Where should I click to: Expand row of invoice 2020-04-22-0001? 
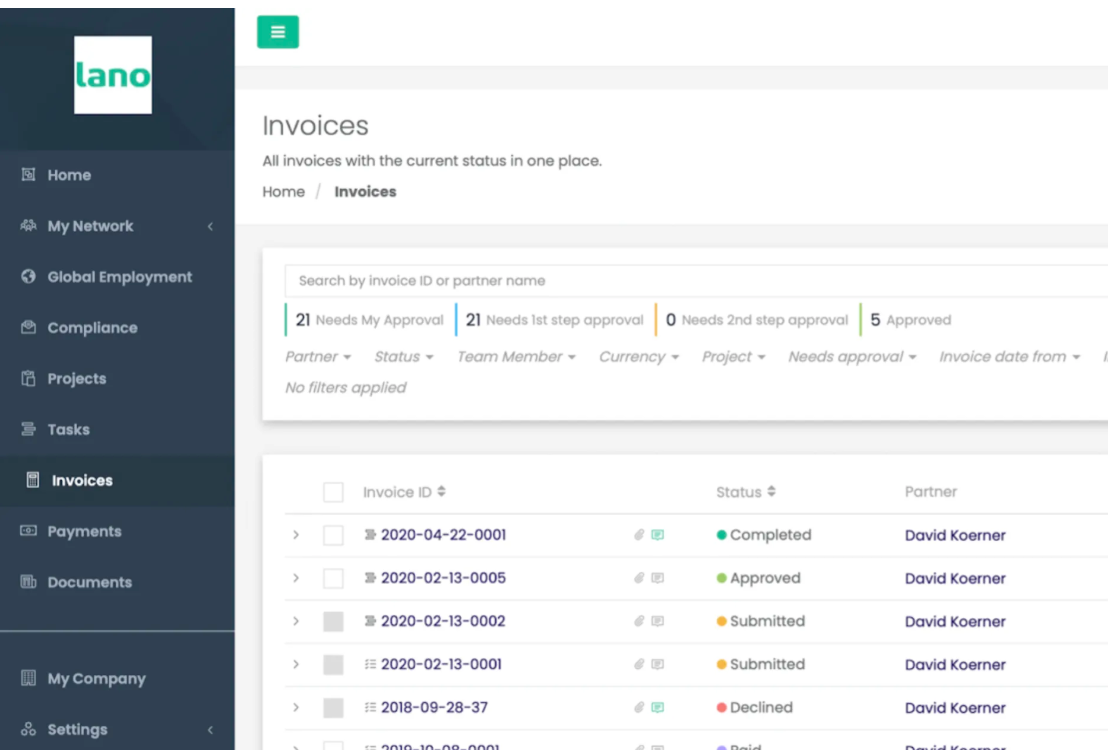coord(296,535)
